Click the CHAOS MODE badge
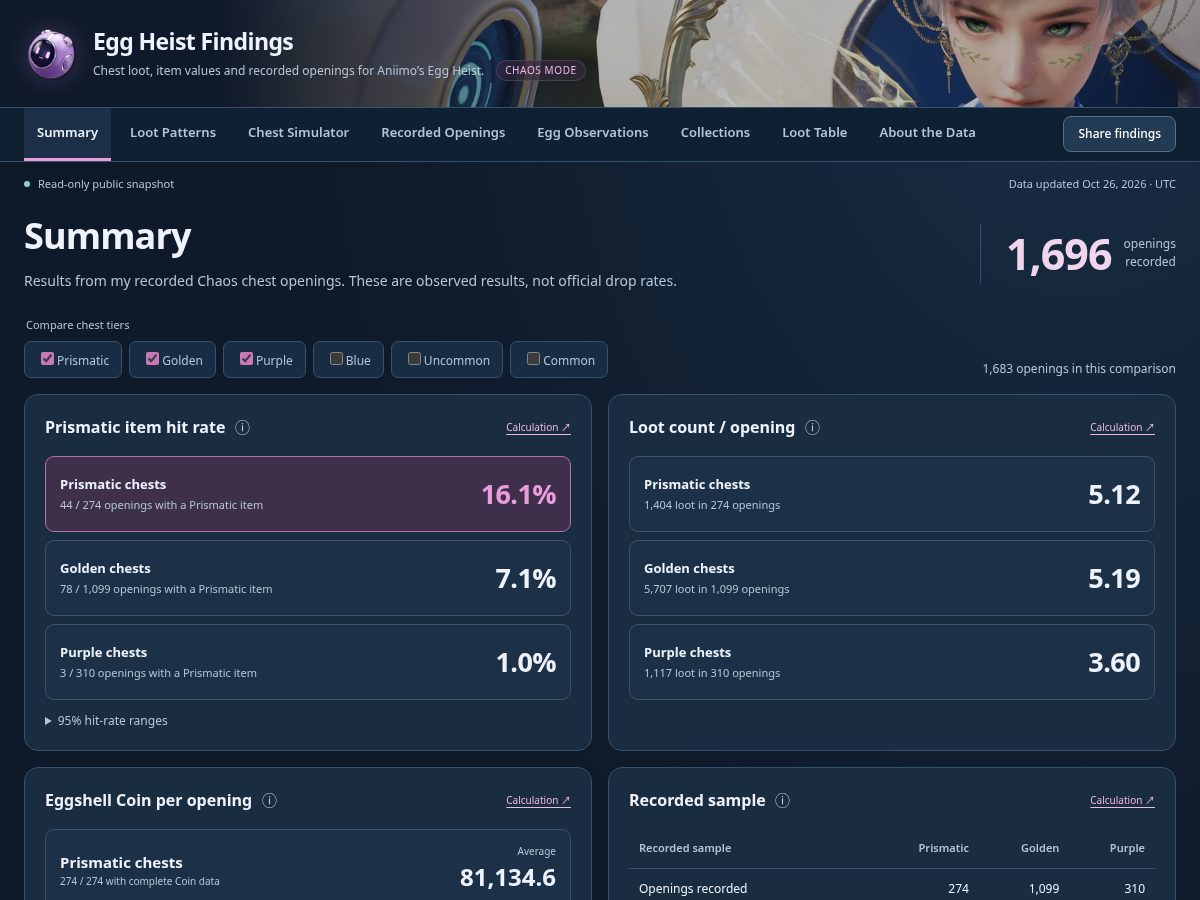The width and height of the screenshot is (1200, 900). coord(541,71)
